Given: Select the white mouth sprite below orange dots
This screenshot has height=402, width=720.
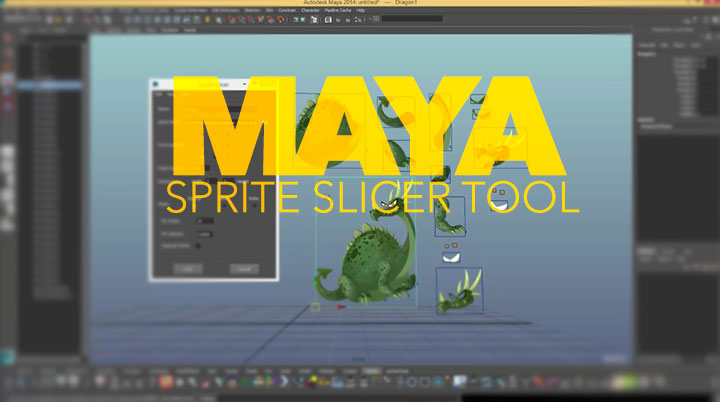Looking at the screenshot, I should [451, 258].
